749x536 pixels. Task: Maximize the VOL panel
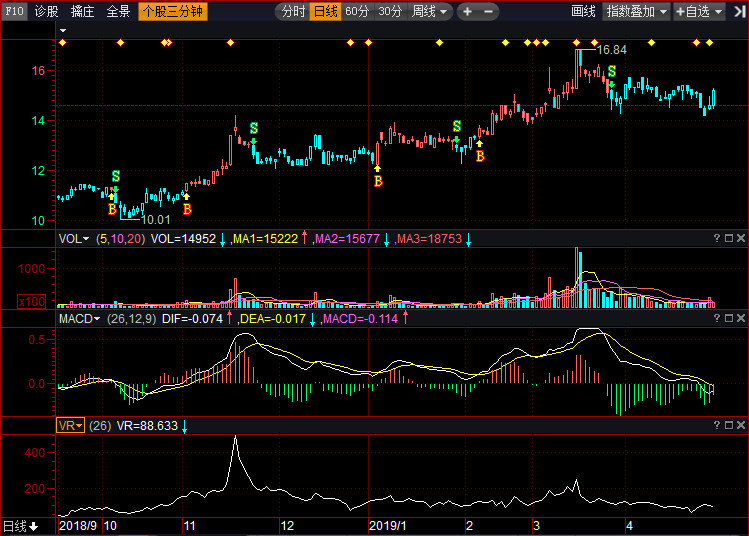729,238
